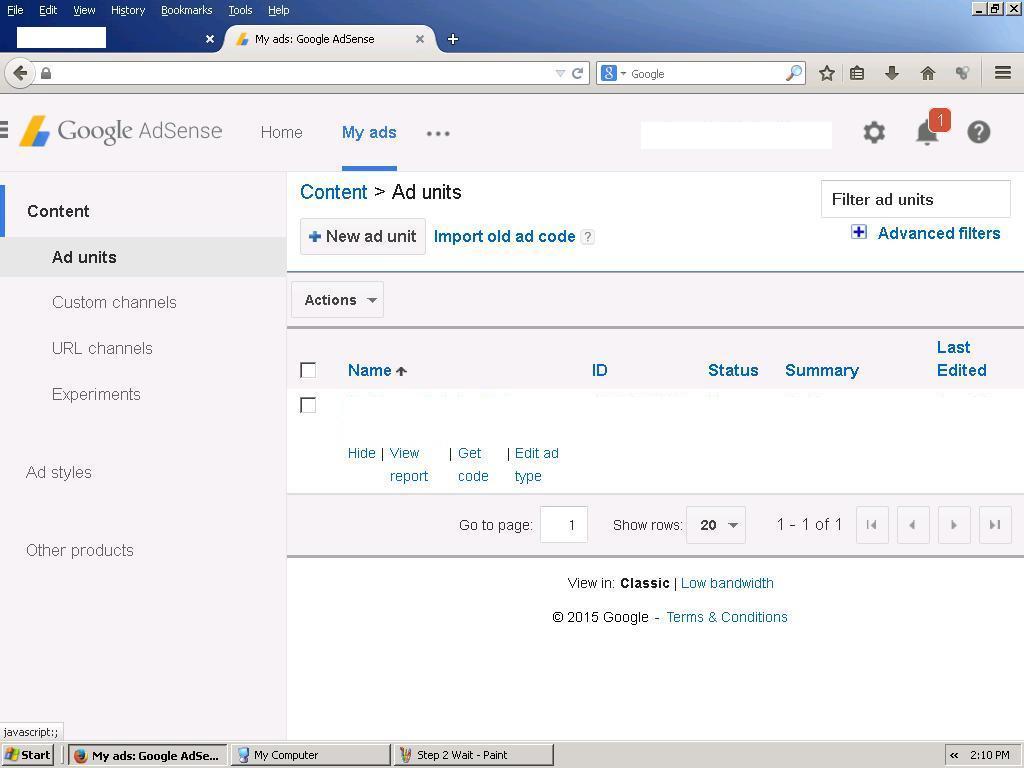Open the downloads arrow icon
1024x768 pixels.
coord(891,73)
